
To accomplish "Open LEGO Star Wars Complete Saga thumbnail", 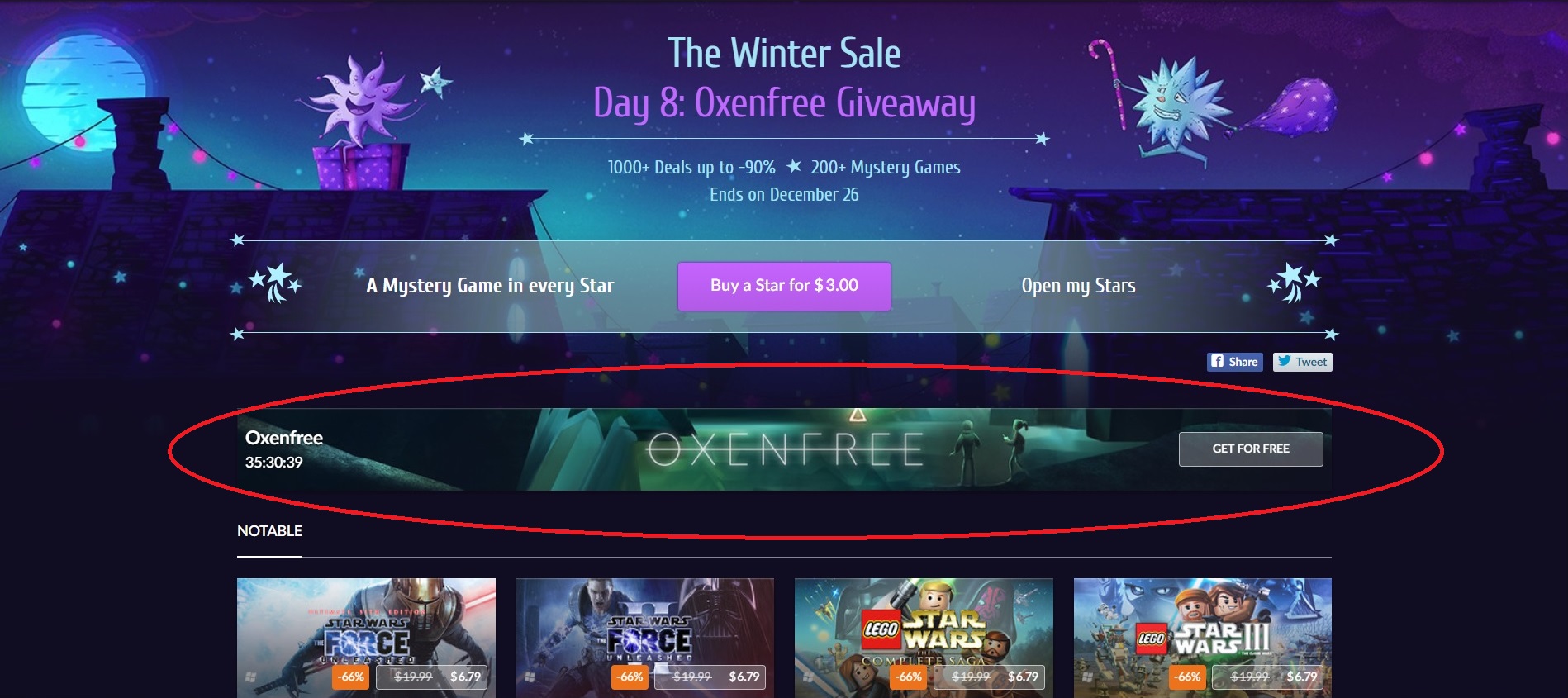I will 924,638.
